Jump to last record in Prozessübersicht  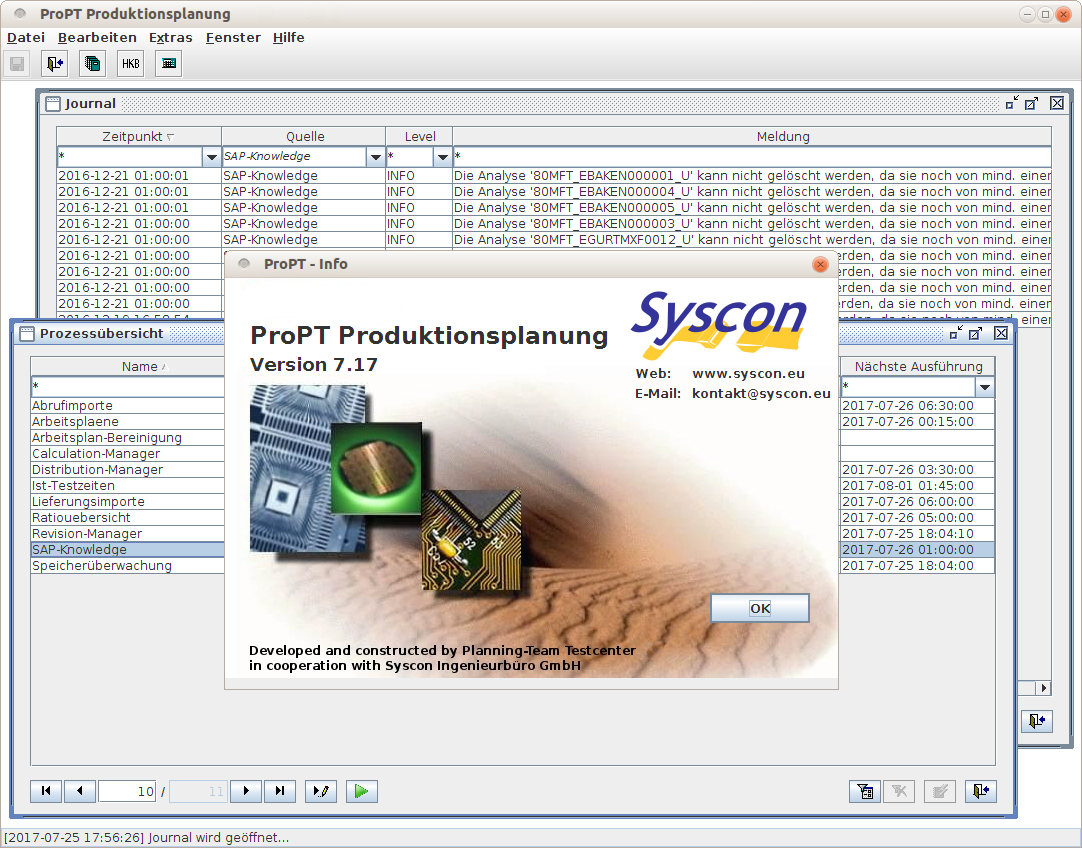(279, 791)
